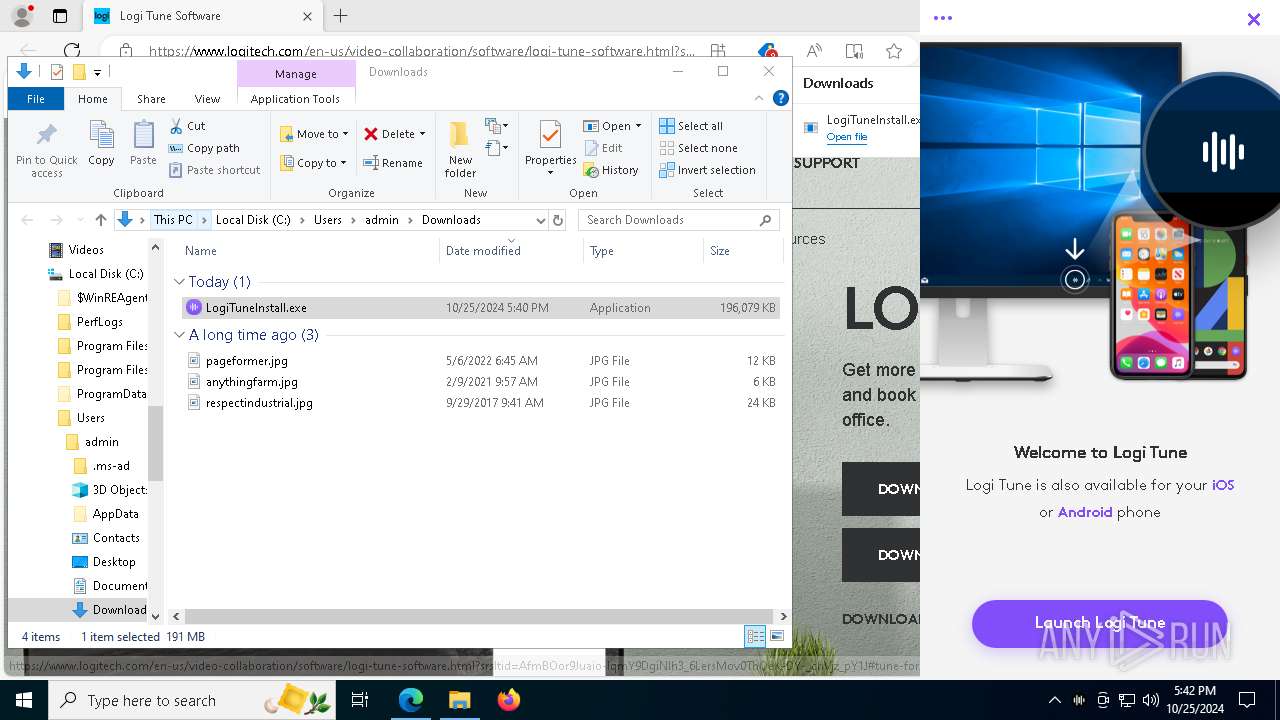Click Paste shortcut in ribbon
Image resolution: width=1280 pixels, height=720 pixels.
tap(214, 170)
